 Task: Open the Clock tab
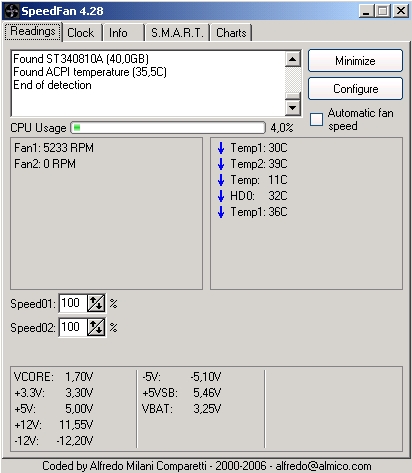tap(82, 33)
